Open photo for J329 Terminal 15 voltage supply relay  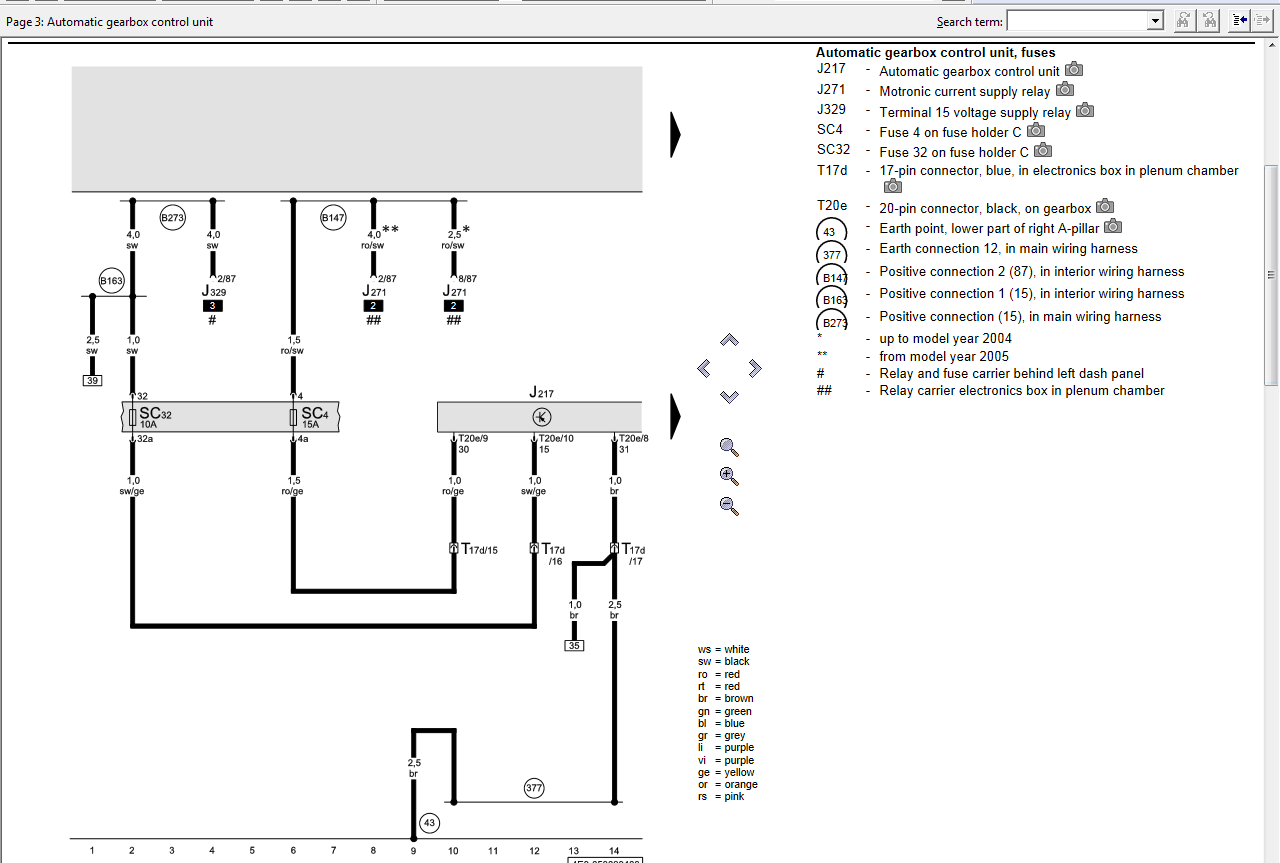click(1085, 111)
